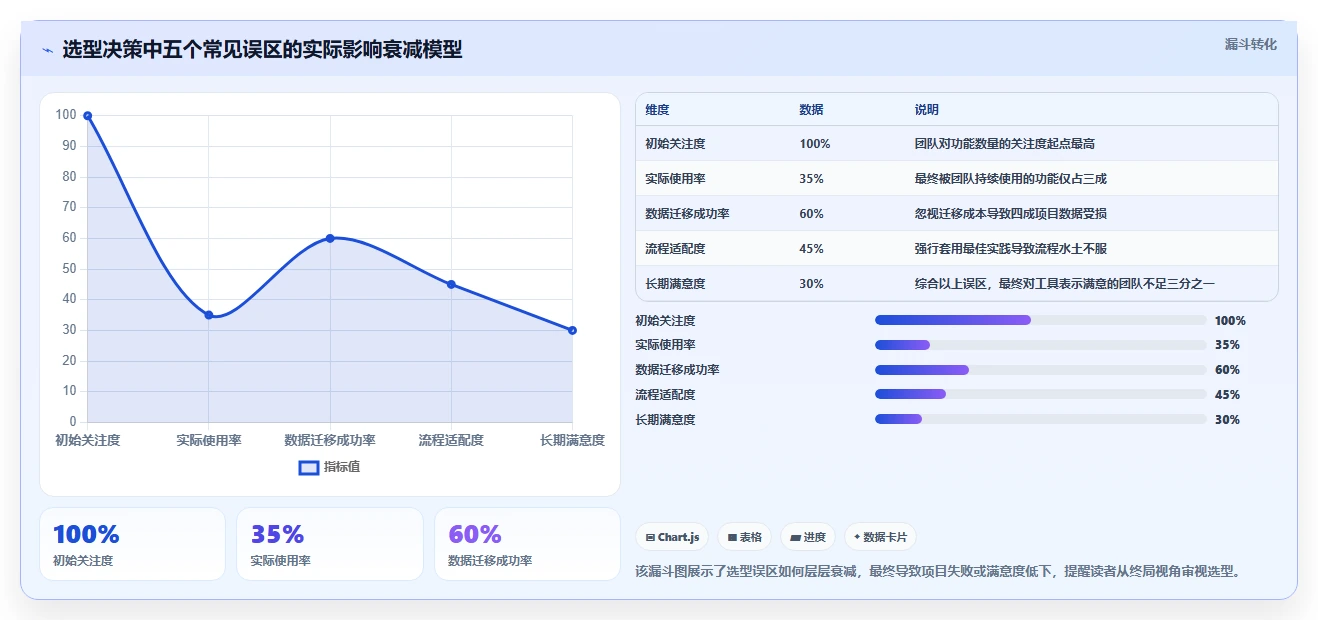Click the x-axis label 流程适配度
The image size is (1318, 620).
(x=451, y=440)
